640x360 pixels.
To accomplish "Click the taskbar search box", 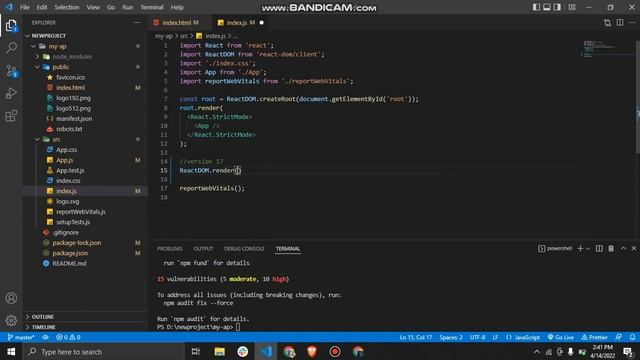I will click(104, 351).
